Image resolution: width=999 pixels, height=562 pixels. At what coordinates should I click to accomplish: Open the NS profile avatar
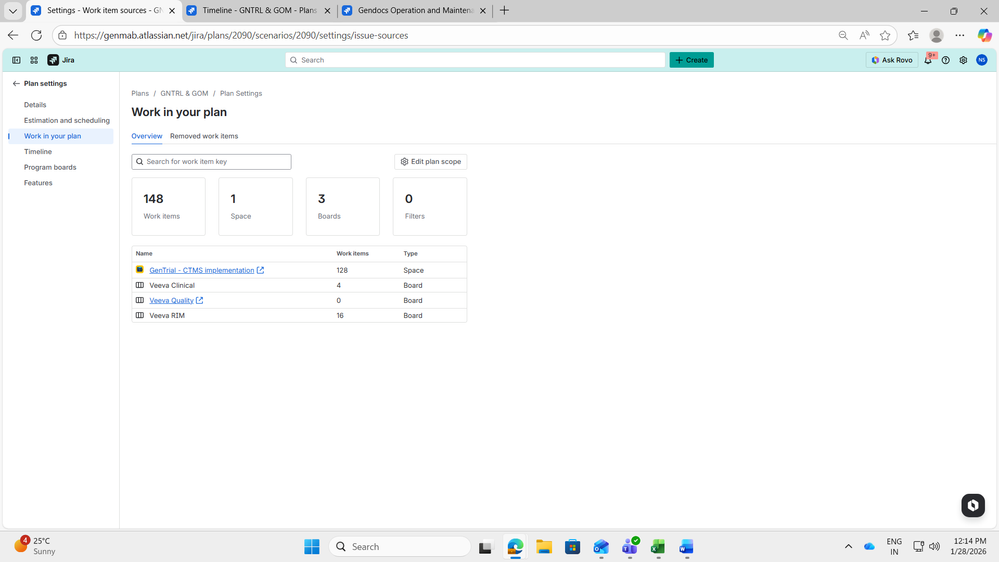pos(982,60)
